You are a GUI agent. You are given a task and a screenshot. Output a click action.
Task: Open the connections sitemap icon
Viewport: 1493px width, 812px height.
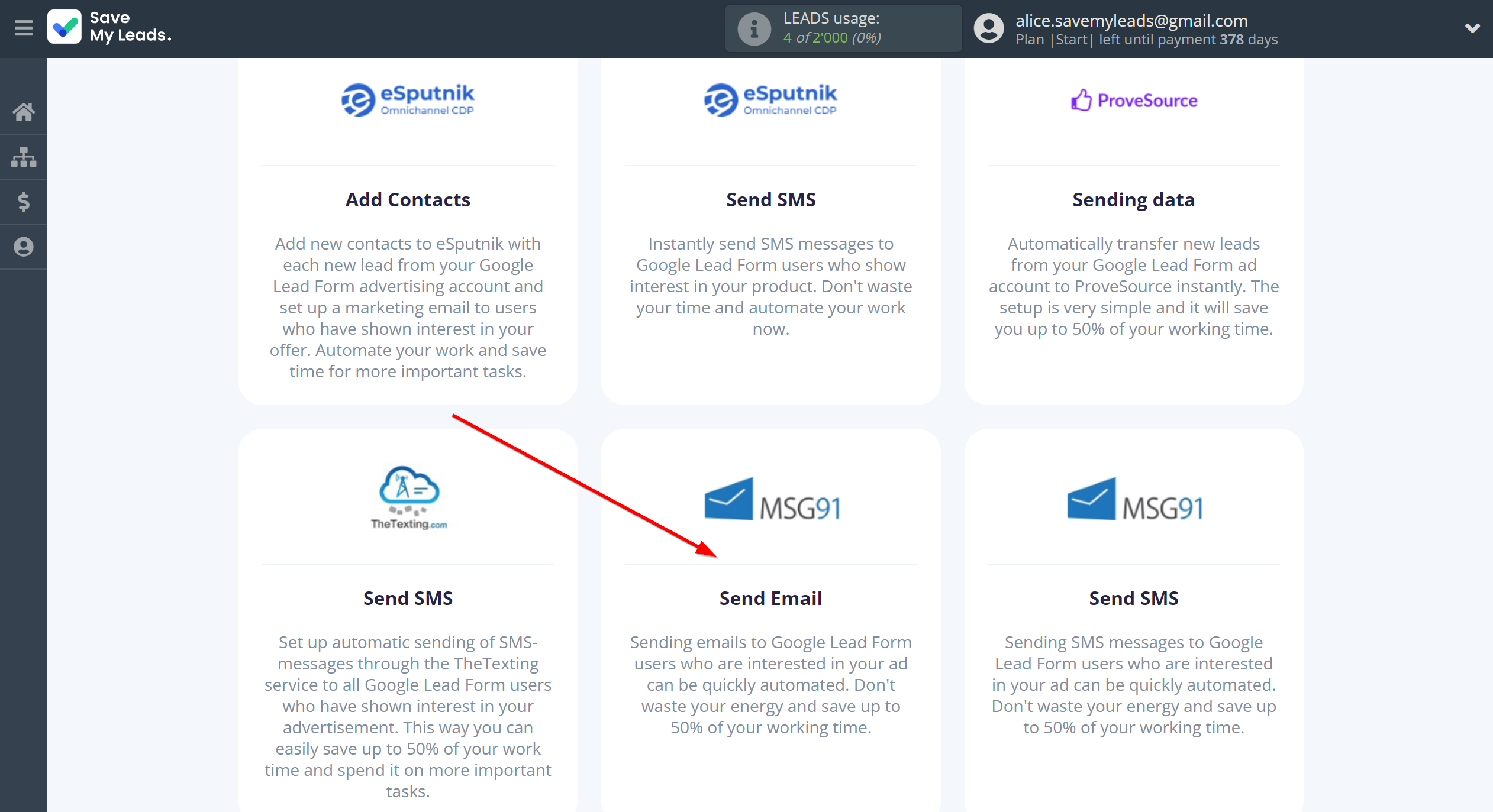click(24, 157)
